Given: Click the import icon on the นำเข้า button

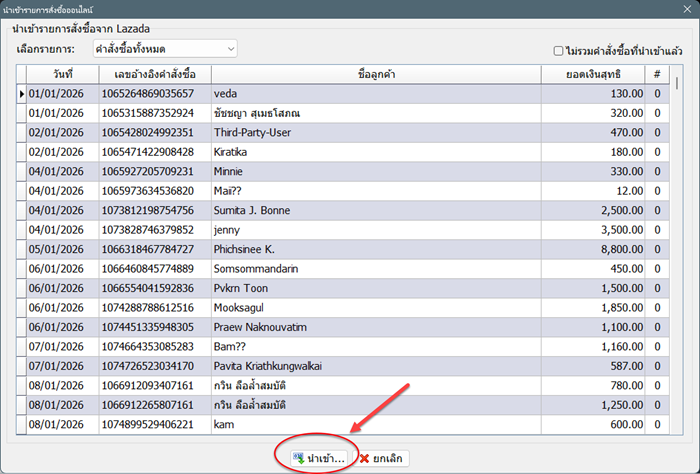Looking at the screenshot, I should [x=297, y=457].
